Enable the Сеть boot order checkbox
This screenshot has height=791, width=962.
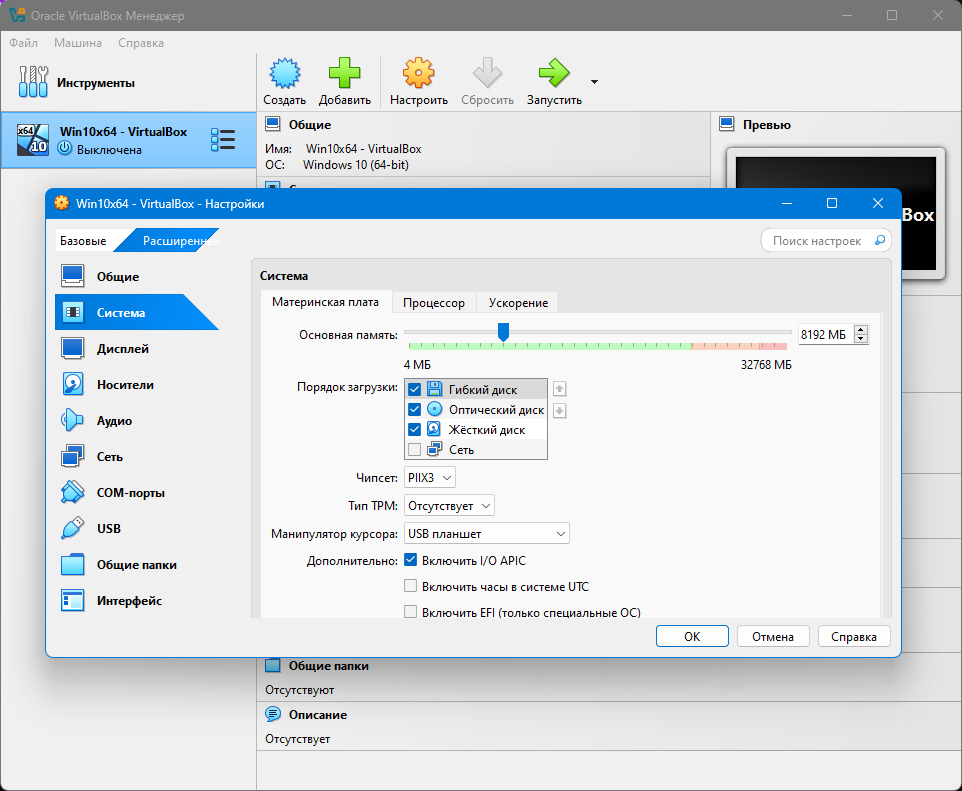(x=414, y=449)
